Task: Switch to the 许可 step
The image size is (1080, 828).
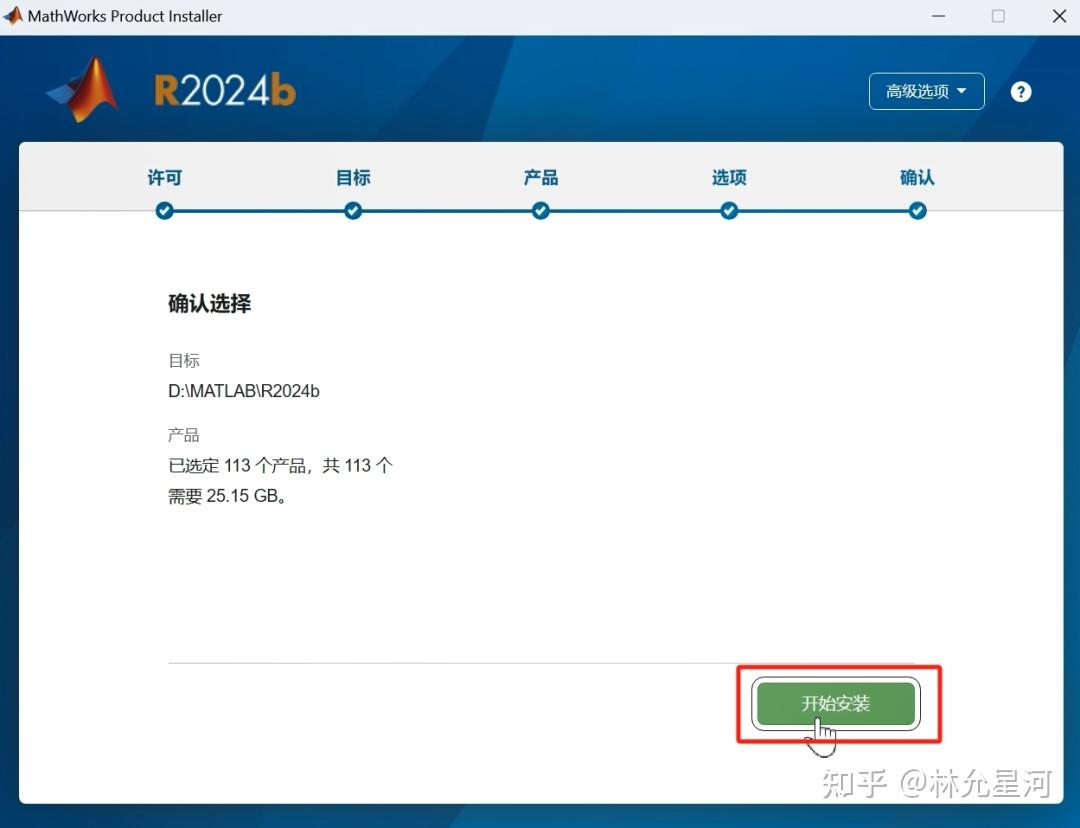Action: coord(164,177)
